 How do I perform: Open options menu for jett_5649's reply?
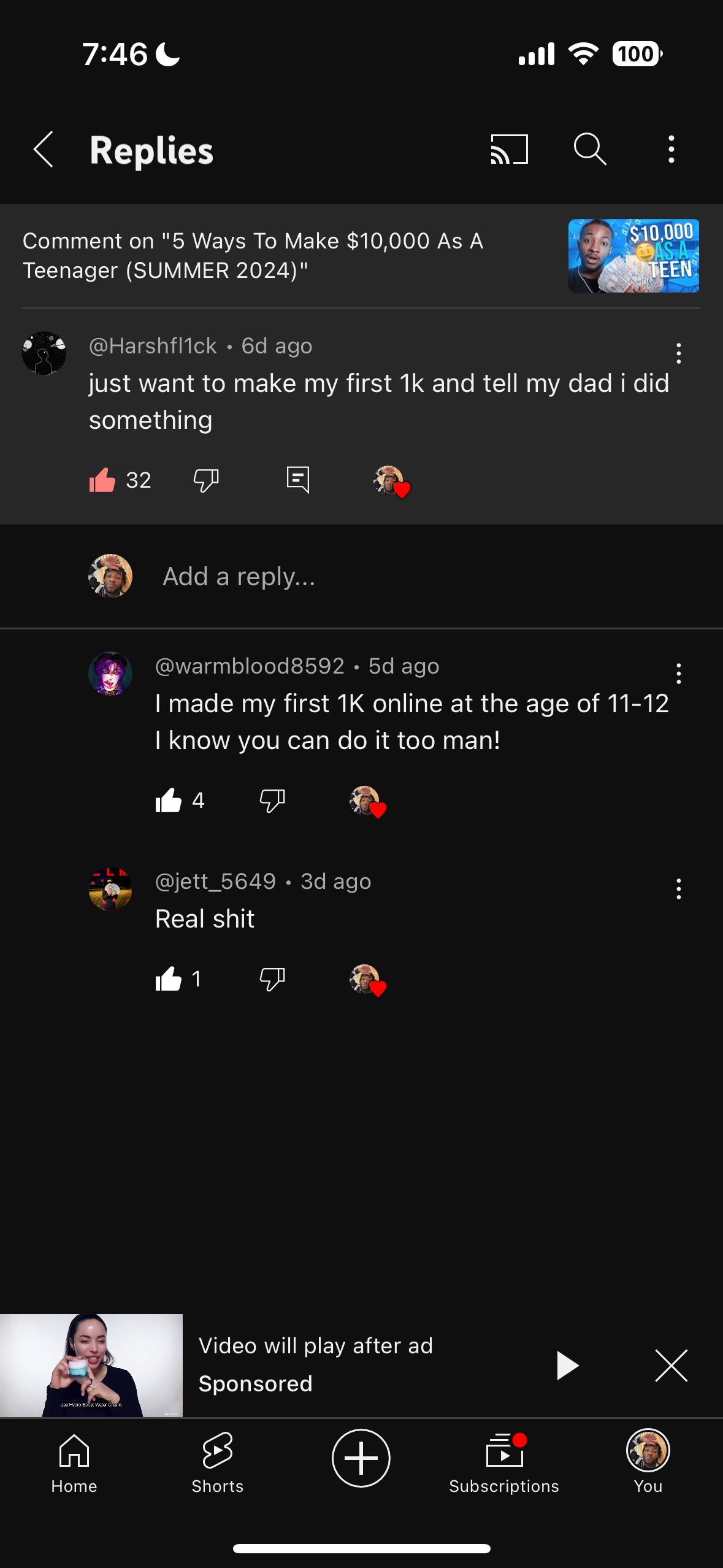(x=678, y=889)
